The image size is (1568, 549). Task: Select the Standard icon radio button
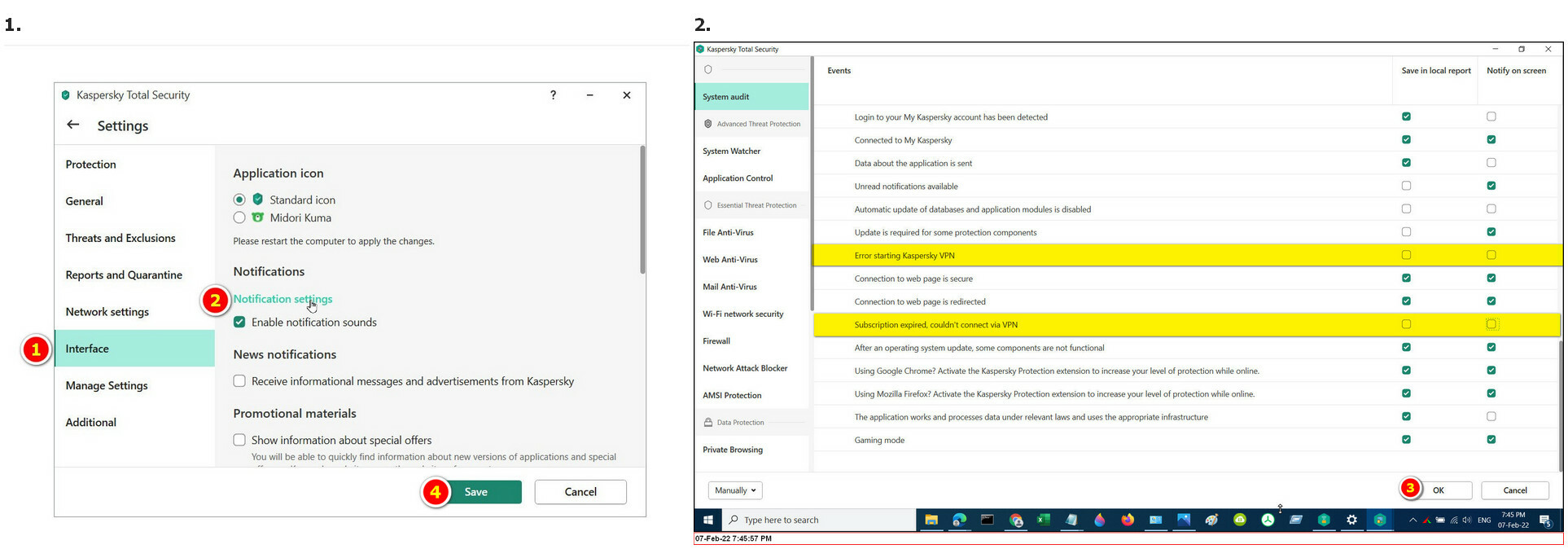[239, 200]
